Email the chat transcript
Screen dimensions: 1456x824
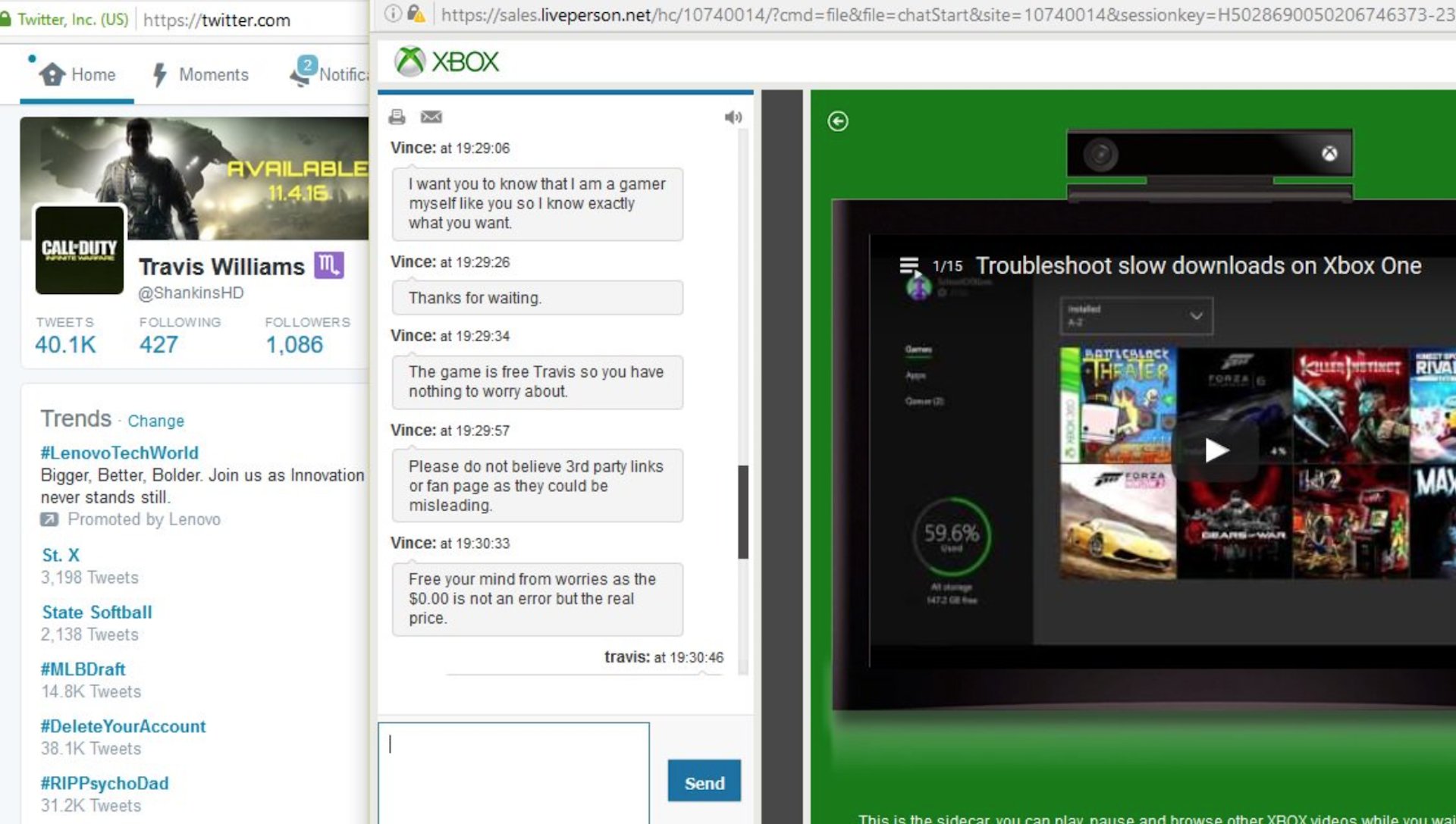click(x=431, y=117)
